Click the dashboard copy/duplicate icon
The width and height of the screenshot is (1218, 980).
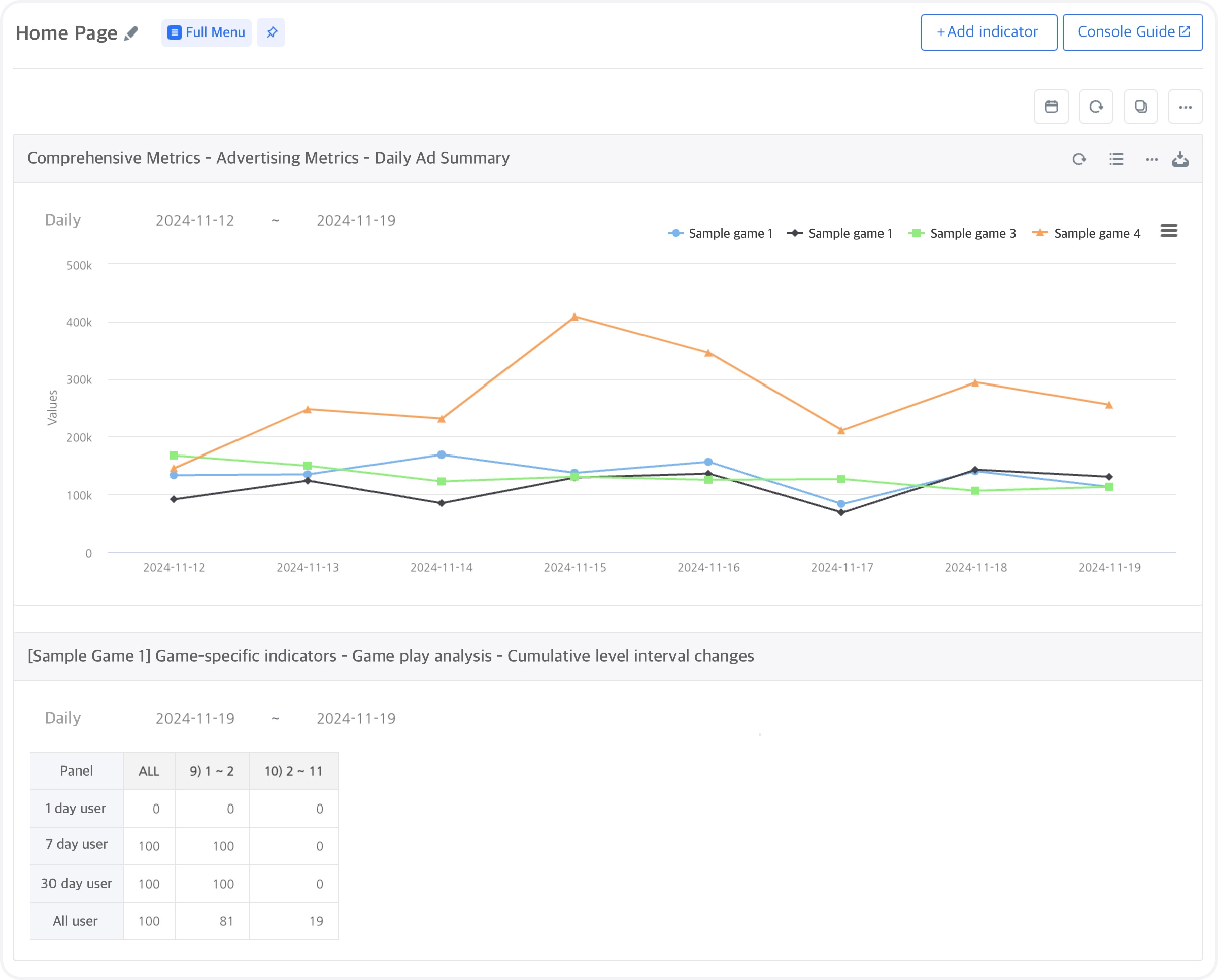pos(1140,106)
